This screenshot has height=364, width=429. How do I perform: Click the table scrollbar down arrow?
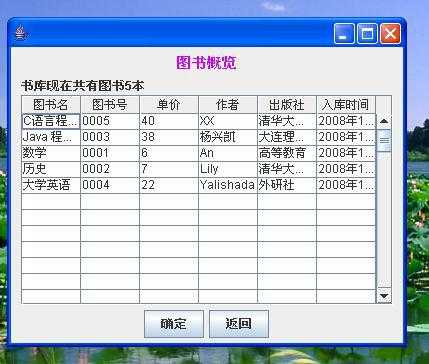tap(384, 296)
